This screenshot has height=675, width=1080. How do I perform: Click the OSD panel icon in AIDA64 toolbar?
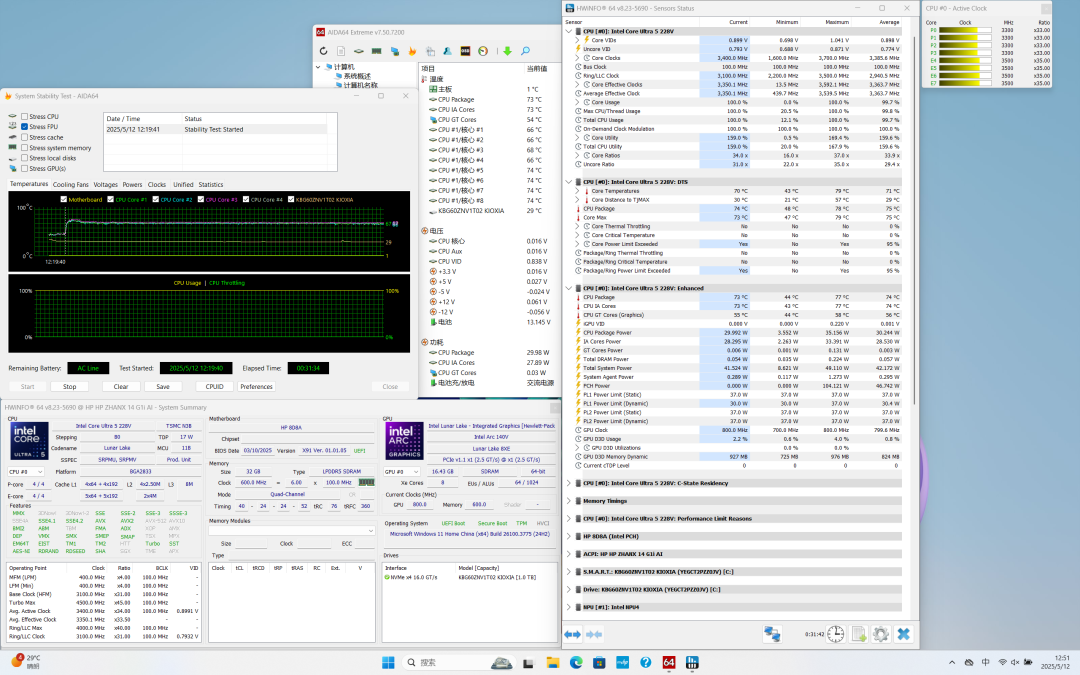tap(466, 51)
